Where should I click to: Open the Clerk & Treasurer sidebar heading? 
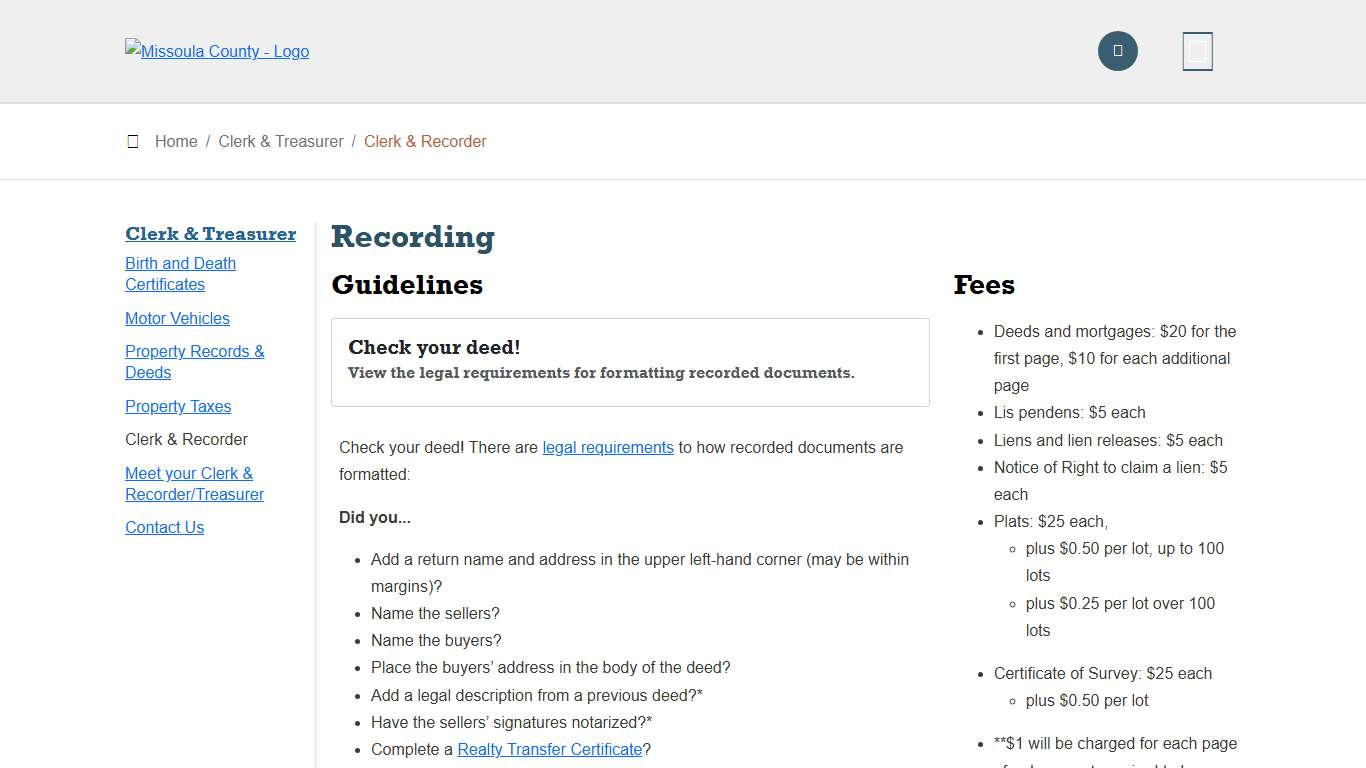click(210, 234)
